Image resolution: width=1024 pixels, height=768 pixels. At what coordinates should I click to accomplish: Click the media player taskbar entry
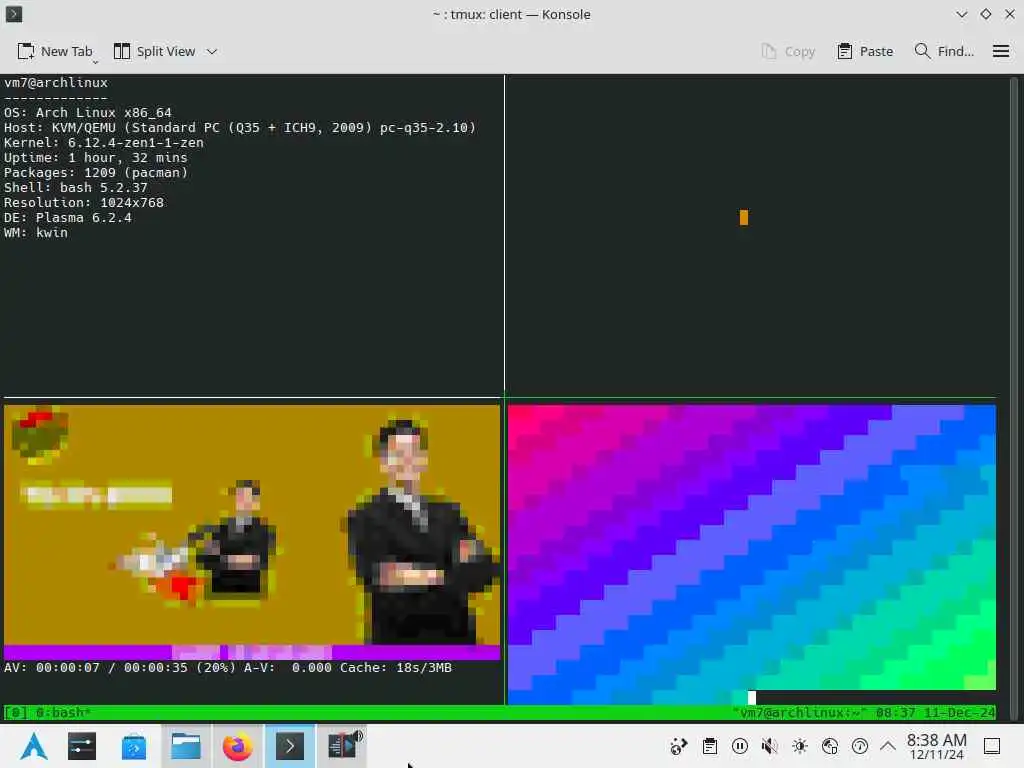click(x=342, y=746)
